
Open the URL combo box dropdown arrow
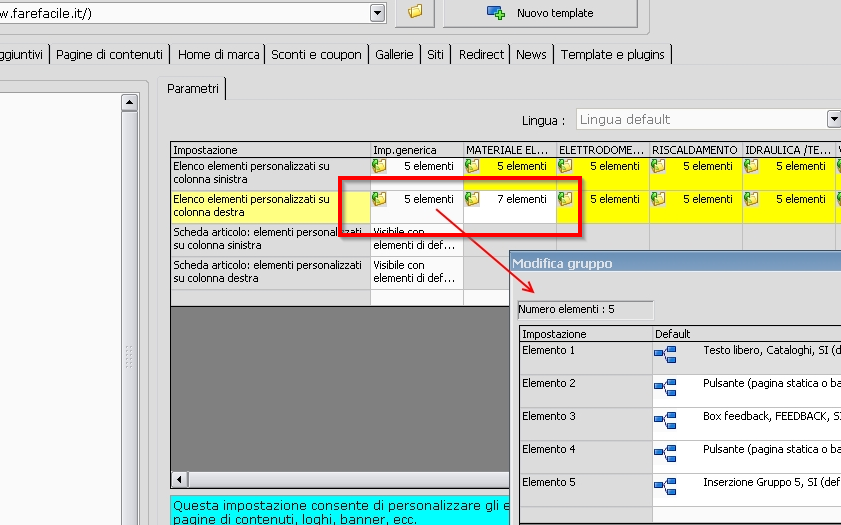point(378,13)
